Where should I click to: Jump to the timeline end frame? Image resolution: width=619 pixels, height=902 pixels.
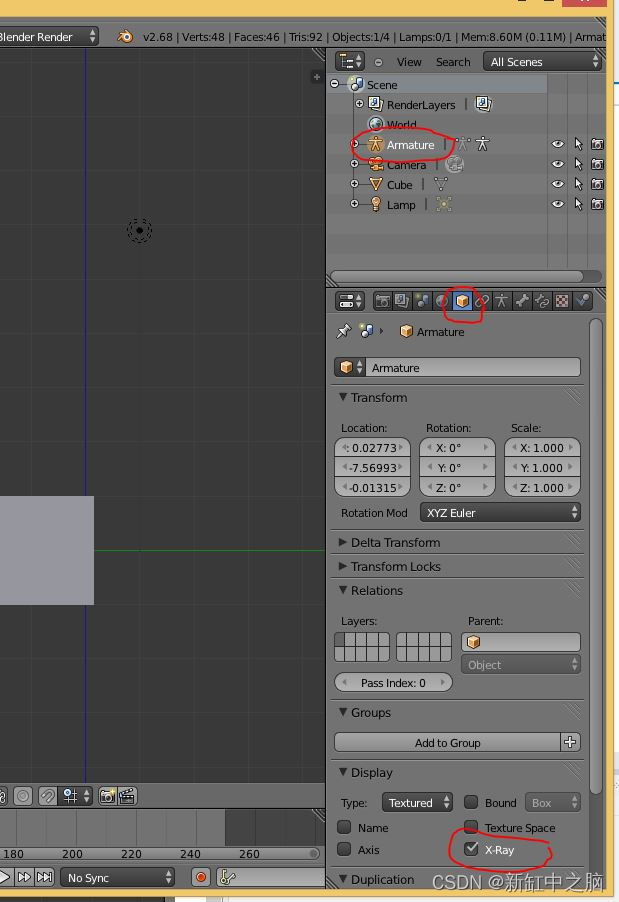click(x=45, y=877)
